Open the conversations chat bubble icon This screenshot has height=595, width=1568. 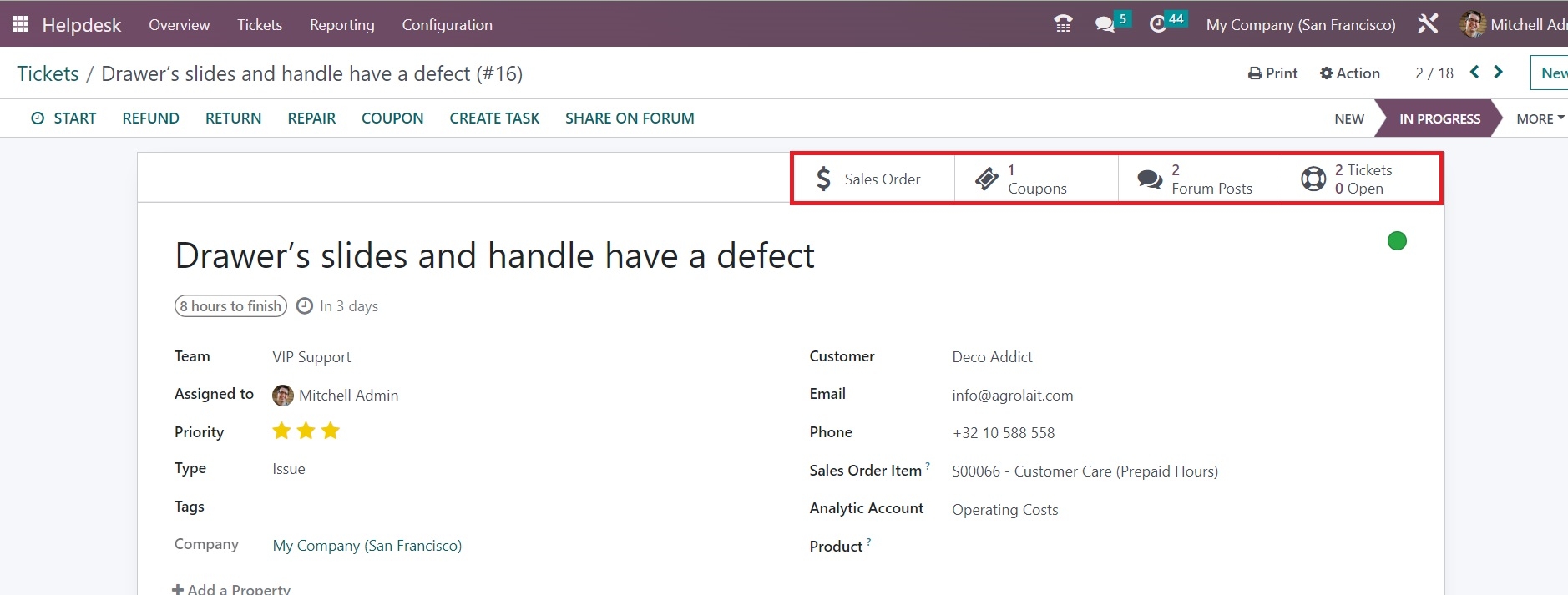(x=1105, y=24)
